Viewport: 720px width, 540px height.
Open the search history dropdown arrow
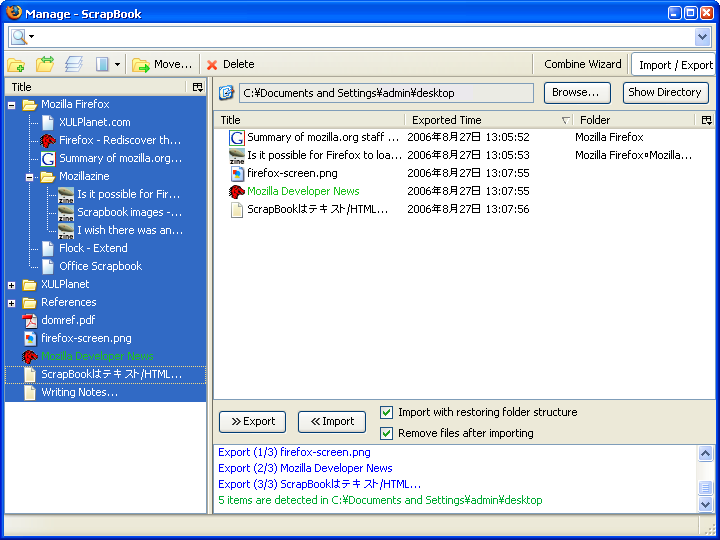(x=702, y=37)
